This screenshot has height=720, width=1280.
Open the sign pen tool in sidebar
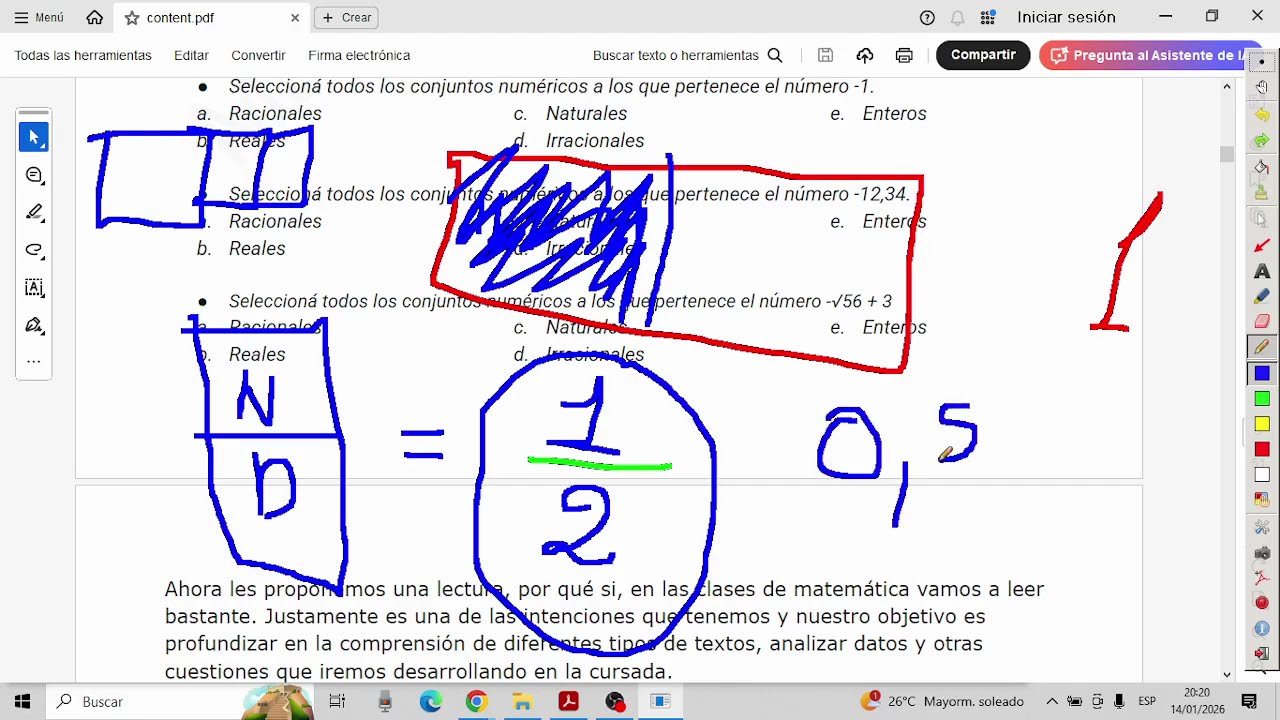tap(34, 325)
